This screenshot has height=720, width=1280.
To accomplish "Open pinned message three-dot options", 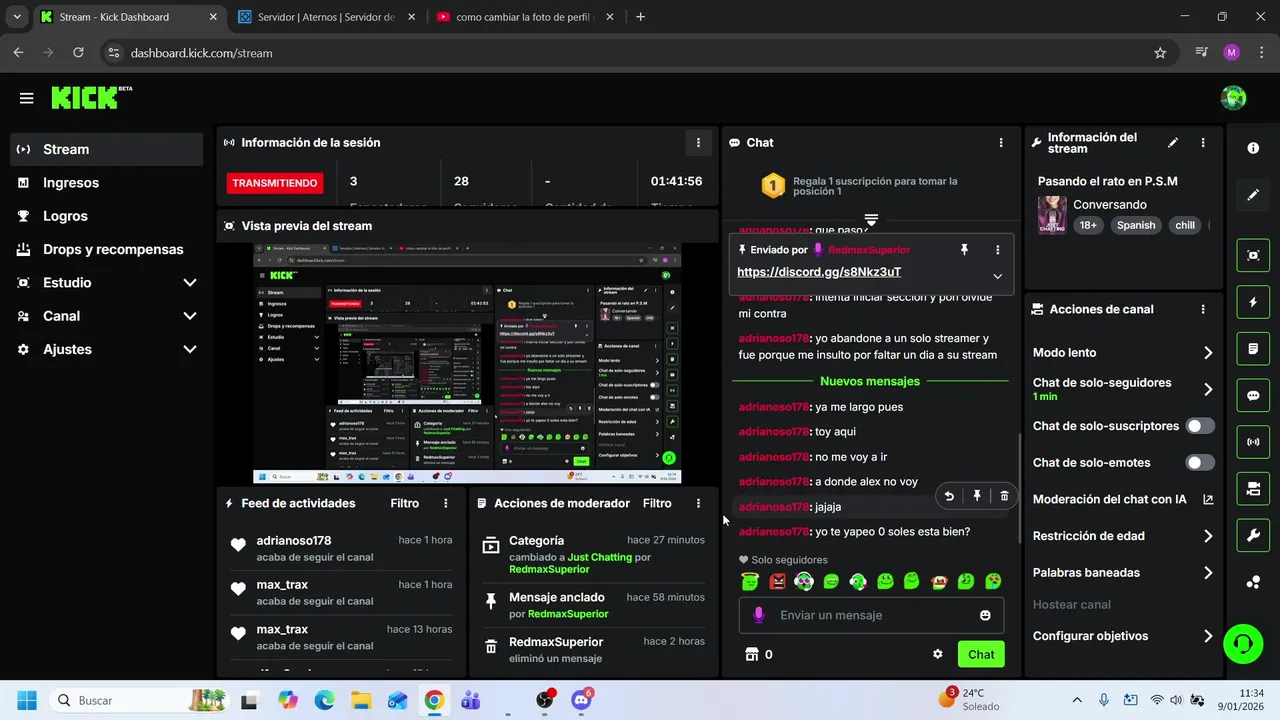I will [x=997, y=250].
